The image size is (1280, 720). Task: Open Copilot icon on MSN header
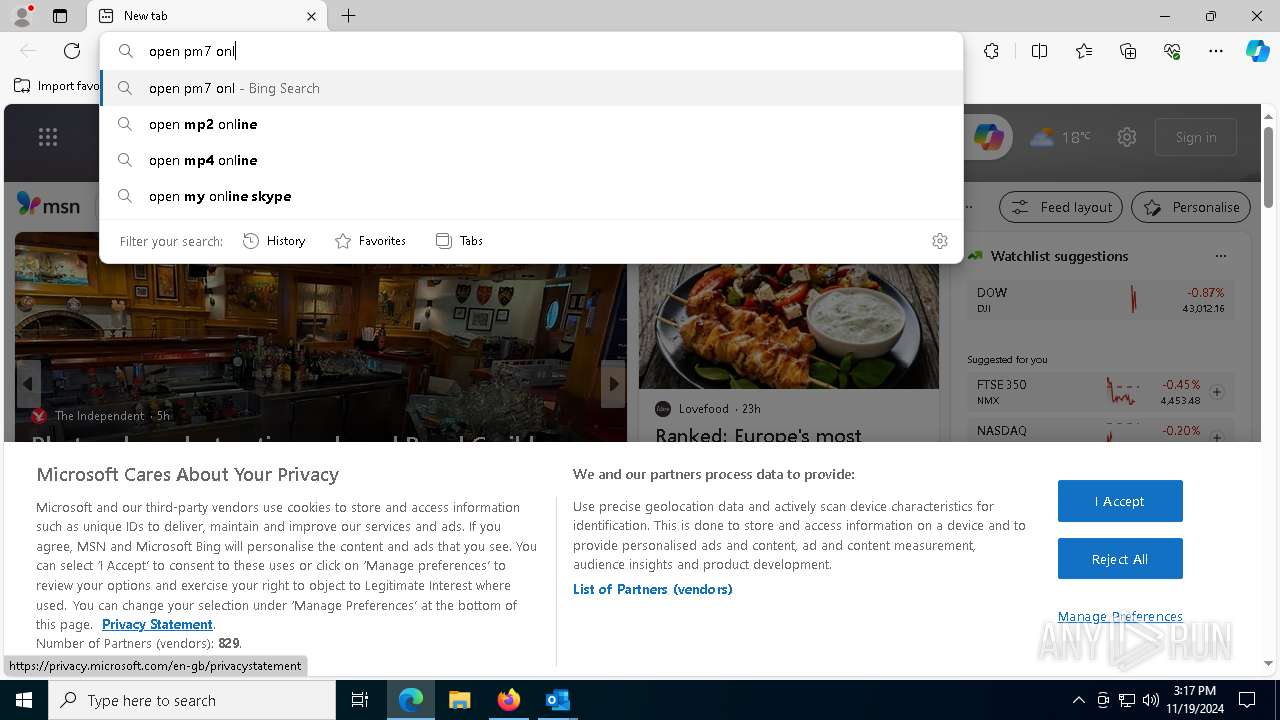click(988, 137)
